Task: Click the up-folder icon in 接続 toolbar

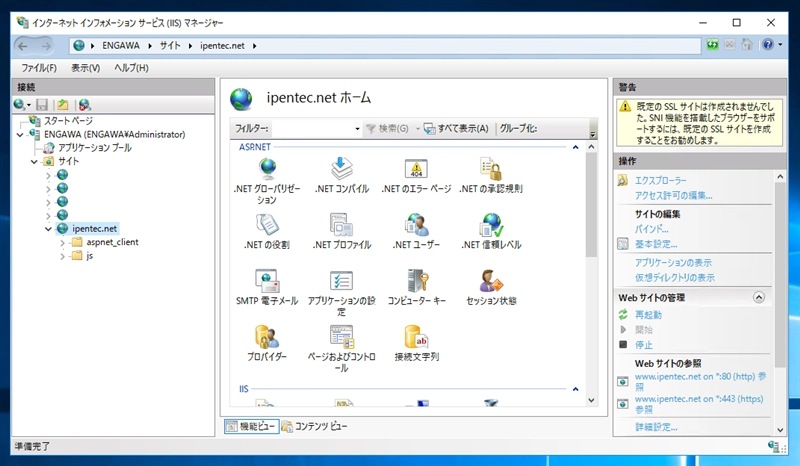Action: pyautogui.click(x=63, y=105)
